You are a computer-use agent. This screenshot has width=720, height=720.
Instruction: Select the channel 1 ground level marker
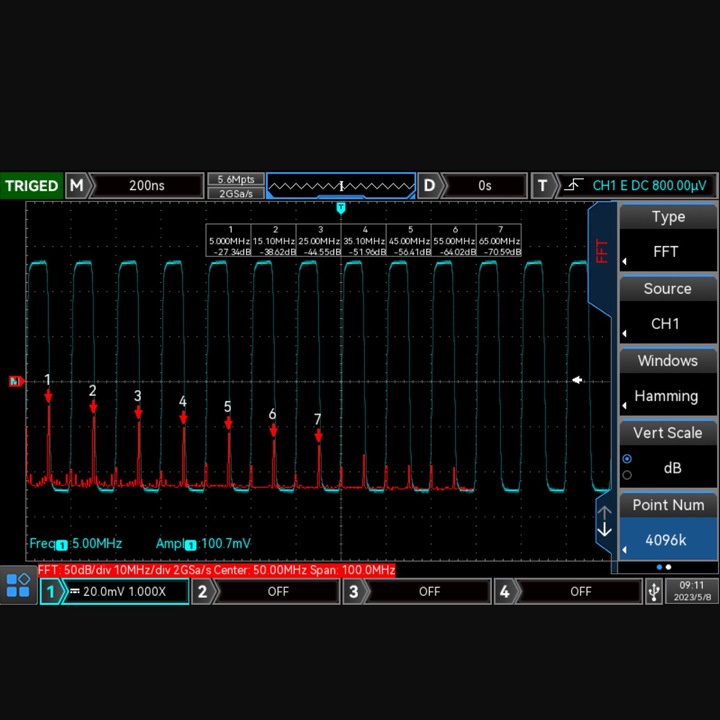17,381
